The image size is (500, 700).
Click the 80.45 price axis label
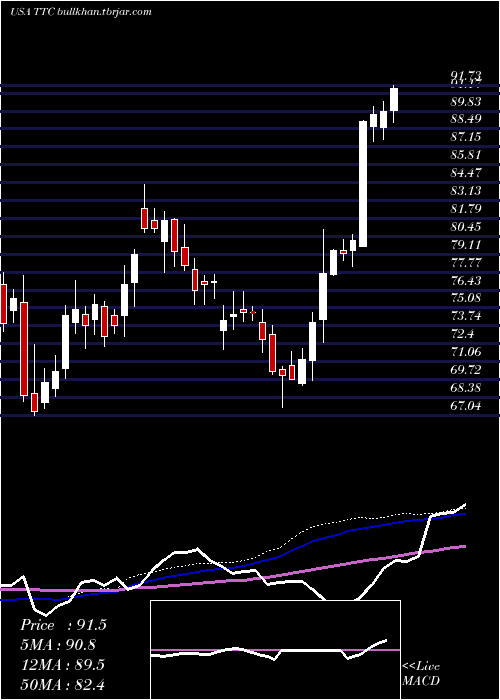[466, 227]
